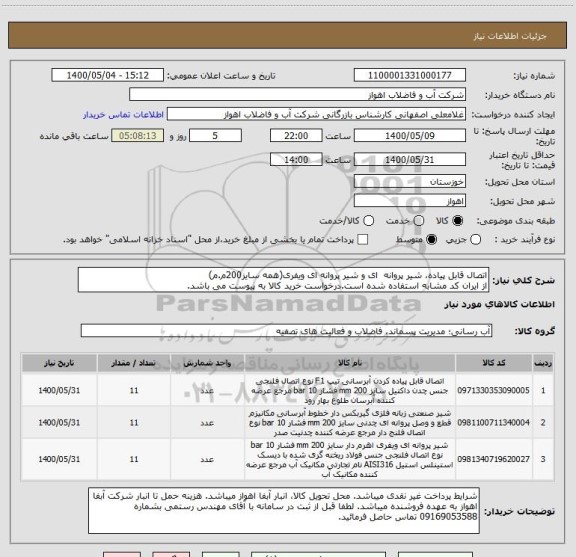Click row 3 item name شیر پروانه ای ویفری
This screenshot has height=557, width=576.
click(x=350, y=459)
